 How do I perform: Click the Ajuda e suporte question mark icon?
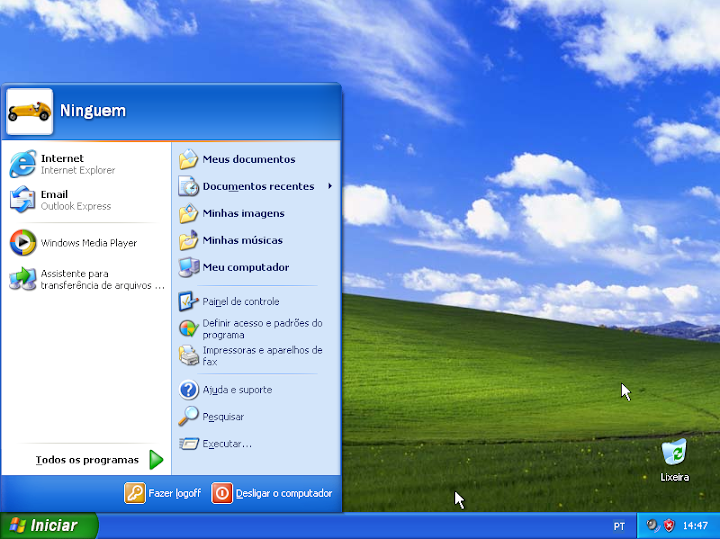188,390
